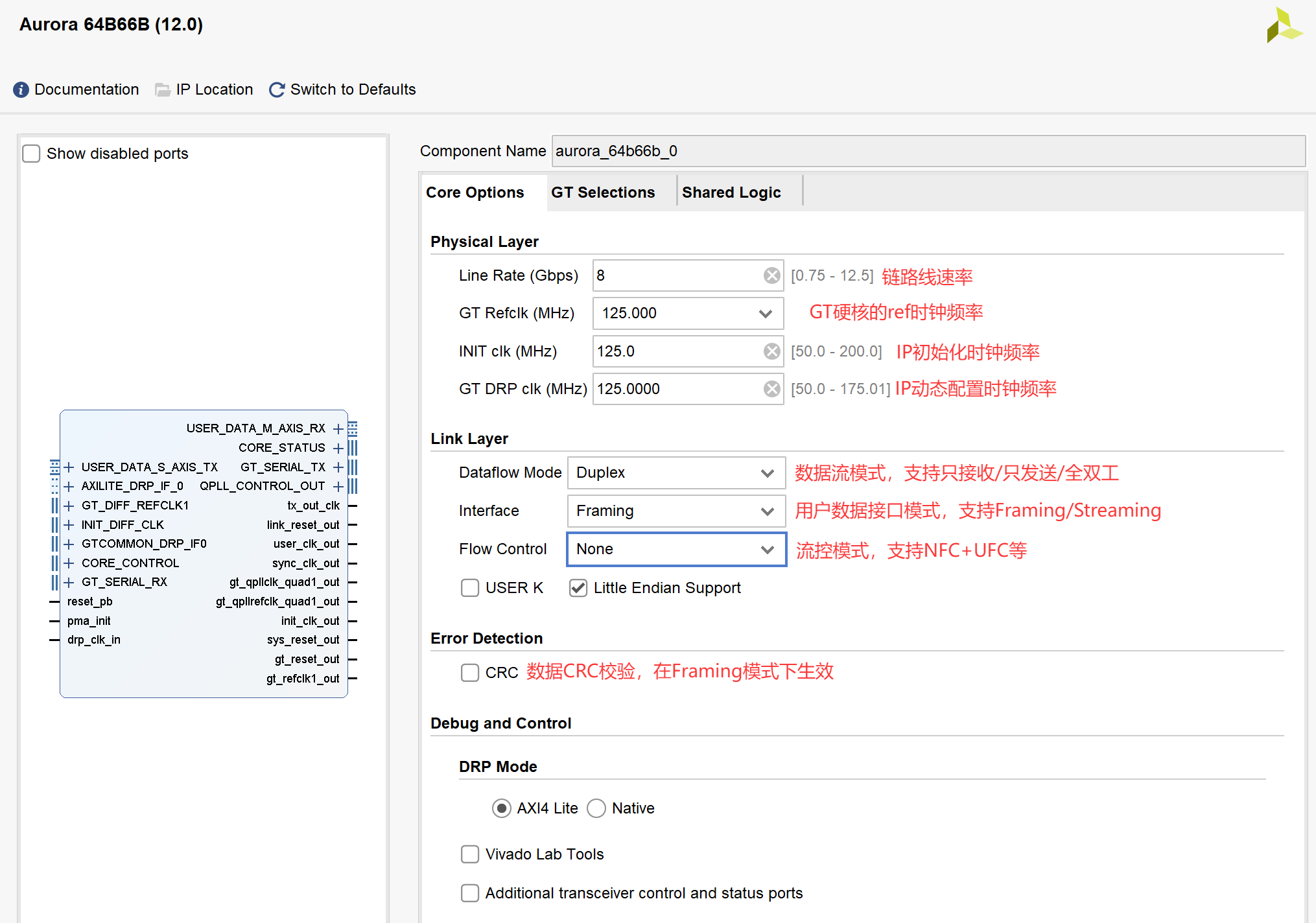Click the Component Name input field

pyautogui.click(x=927, y=151)
